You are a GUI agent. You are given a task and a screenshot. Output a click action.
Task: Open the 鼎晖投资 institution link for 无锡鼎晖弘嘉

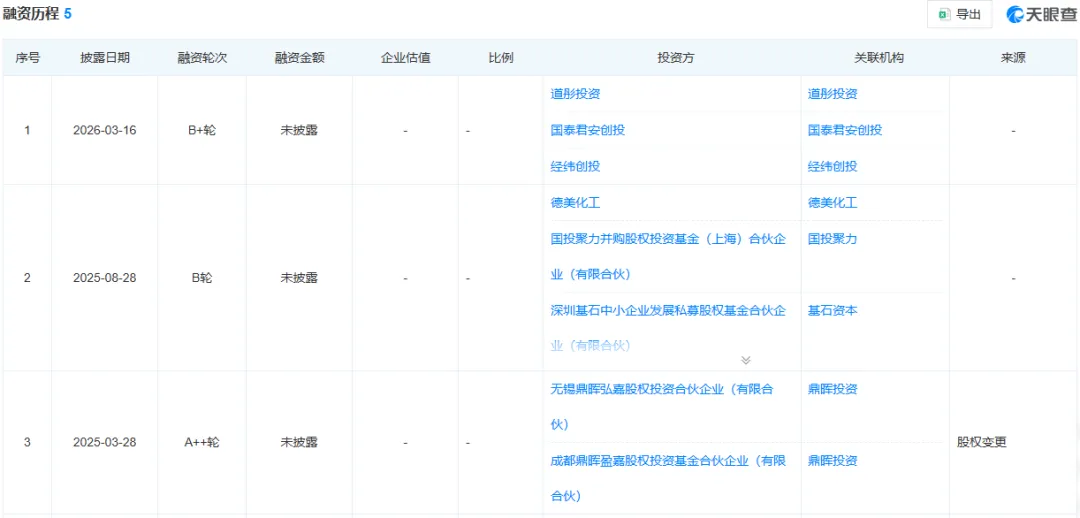(x=833, y=389)
